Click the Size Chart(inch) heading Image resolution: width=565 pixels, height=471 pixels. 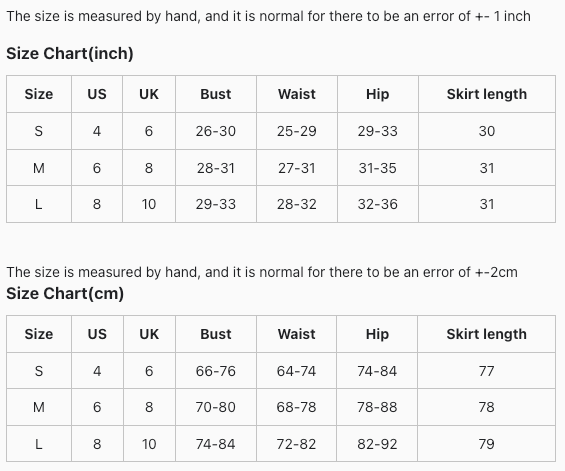tap(70, 53)
